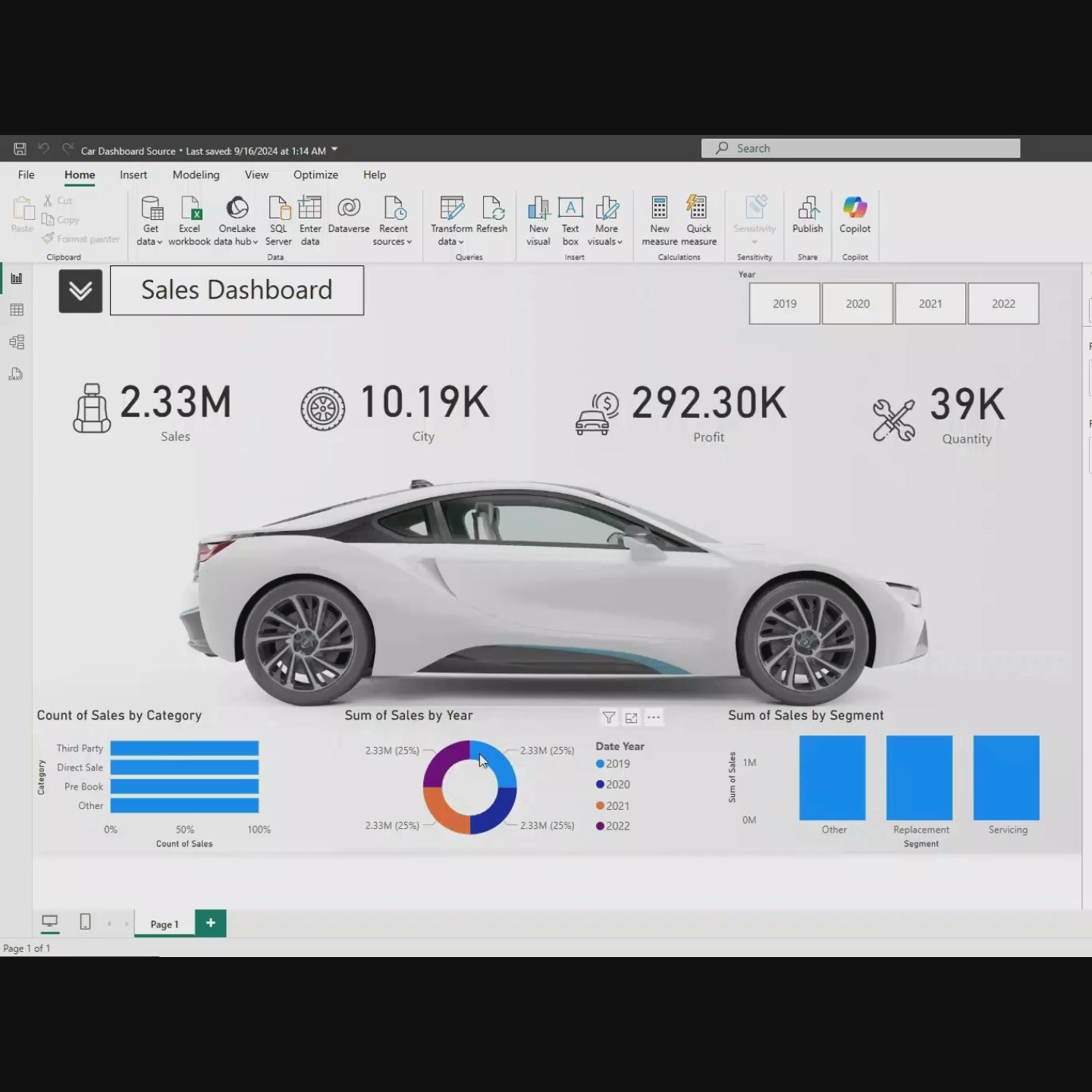Toggle the 2021 year slicer
Image resolution: width=1092 pixels, height=1092 pixels.
(x=930, y=303)
